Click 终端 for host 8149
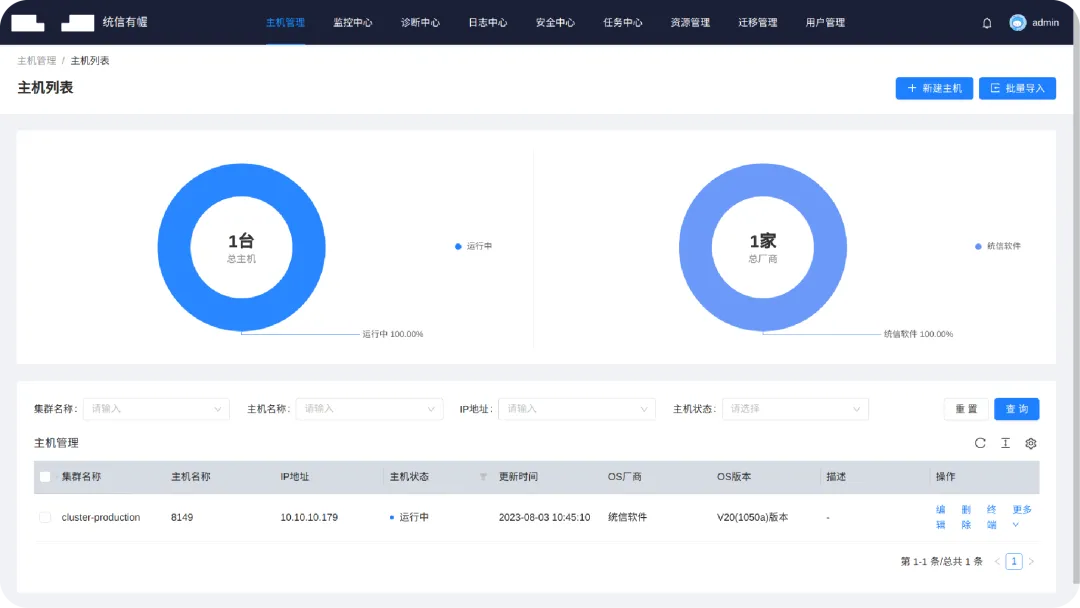The image size is (1080, 608). coord(992,517)
